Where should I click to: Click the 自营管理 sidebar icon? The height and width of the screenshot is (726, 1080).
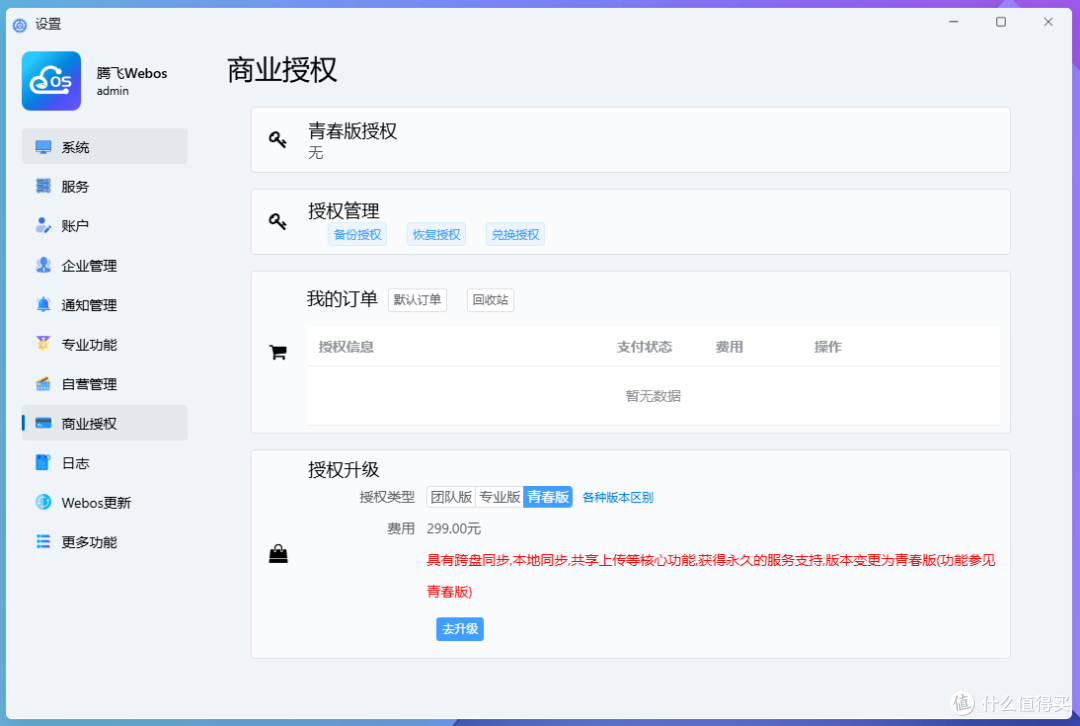coord(42,383)
